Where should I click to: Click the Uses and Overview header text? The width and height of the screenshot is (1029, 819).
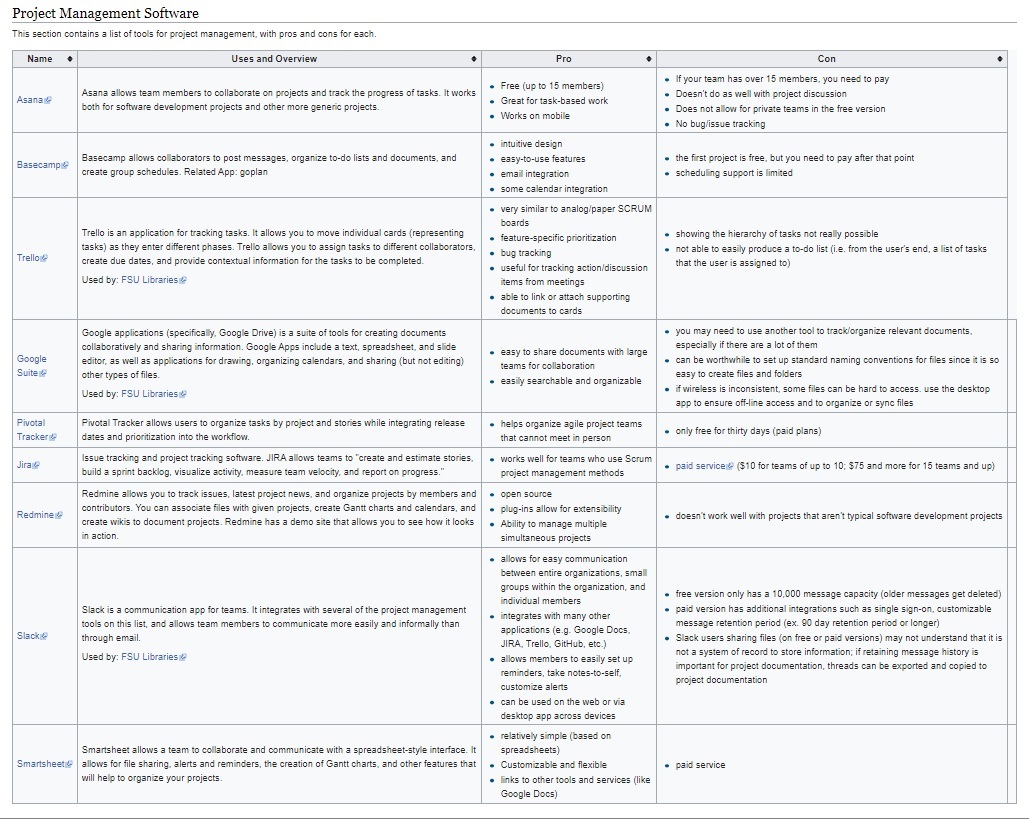[x=274, y=59]
